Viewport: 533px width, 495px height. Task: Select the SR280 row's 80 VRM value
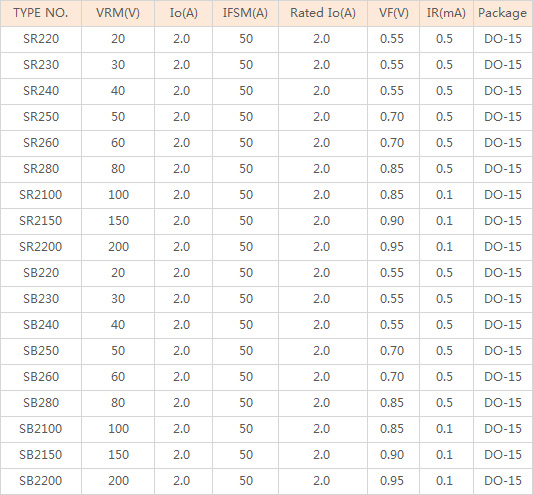point(118,169)
